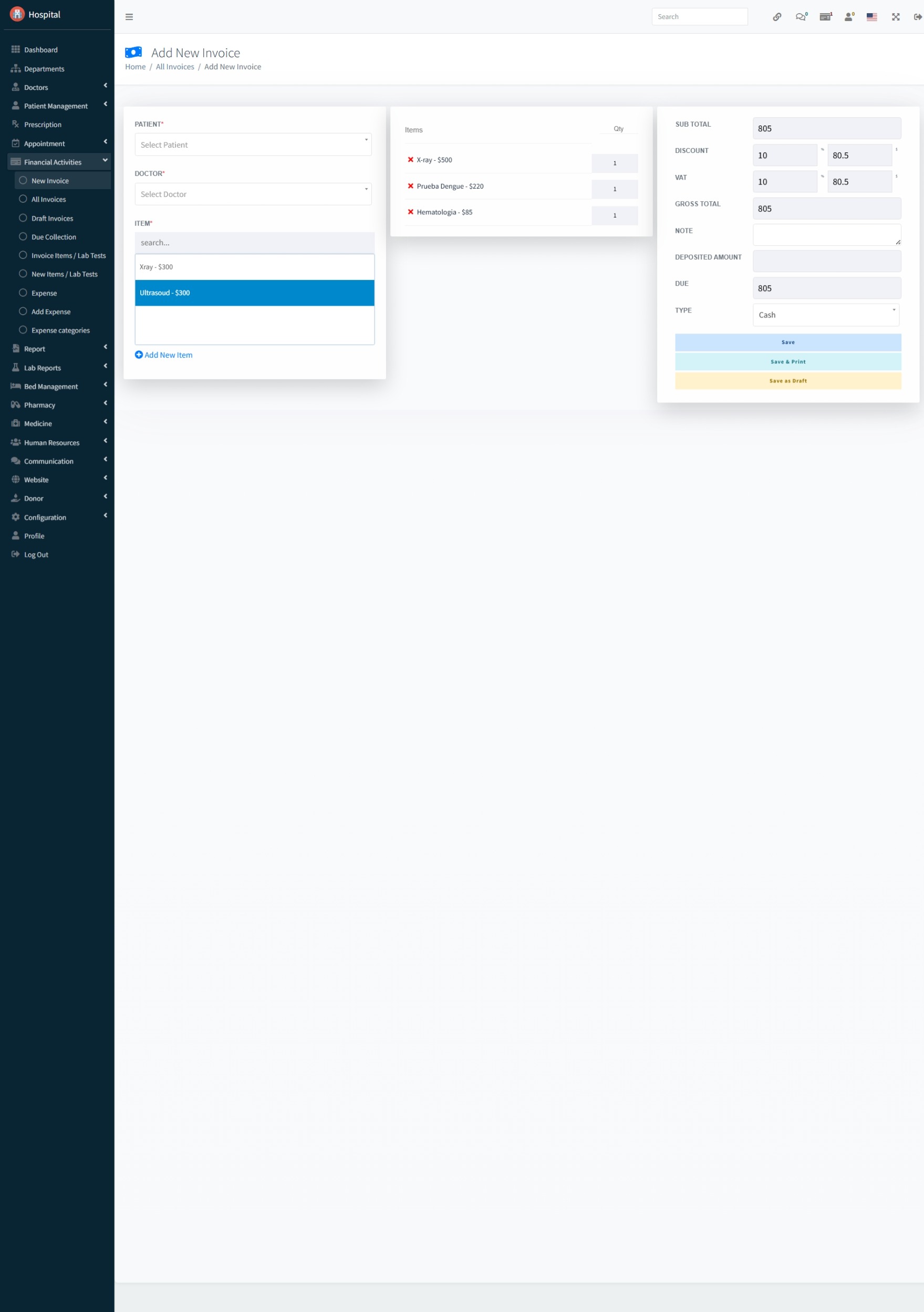Image resolution: width=924 pixels, height=1312 pixels.
Task: Remove Prueba Dengue item with red cross
Action: point(410,186)
